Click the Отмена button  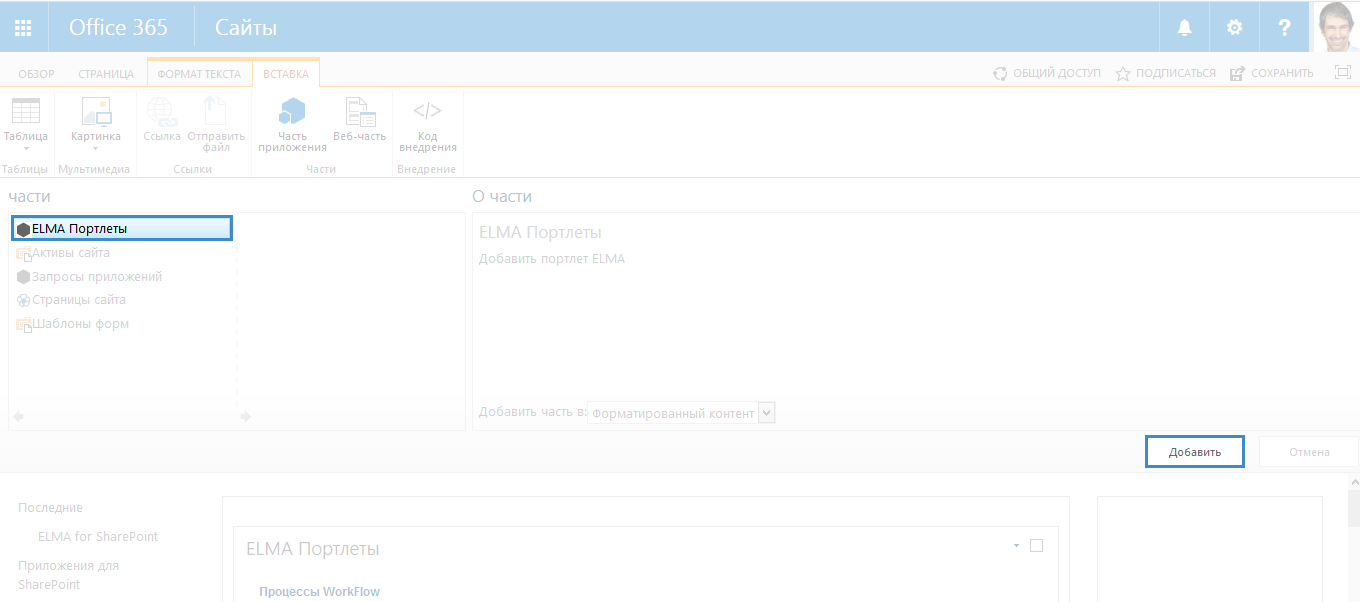pyautogui.click(x=1309, y=452)
